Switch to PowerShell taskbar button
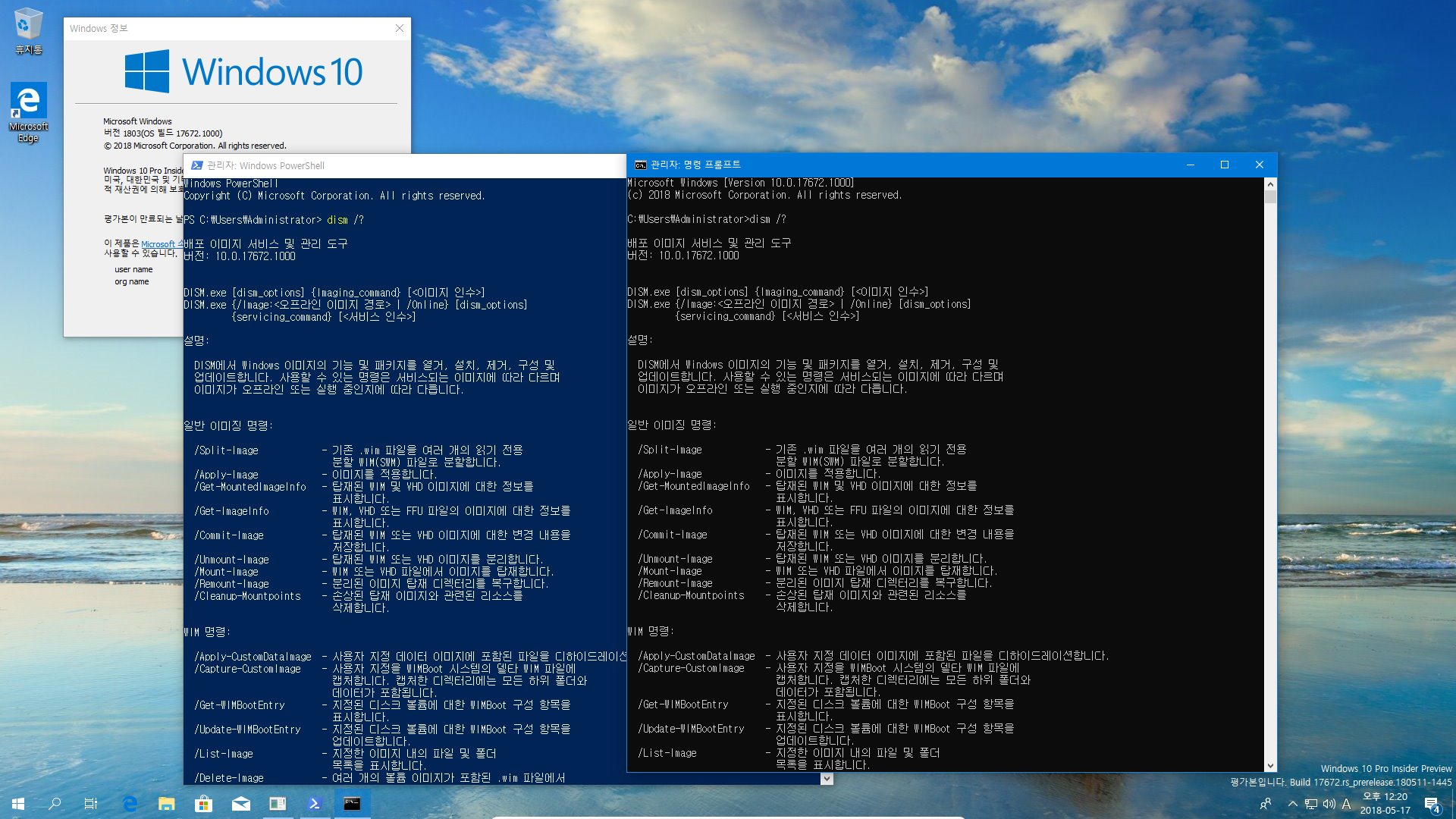Screen dimensions: 1456x819 (315, 804)
